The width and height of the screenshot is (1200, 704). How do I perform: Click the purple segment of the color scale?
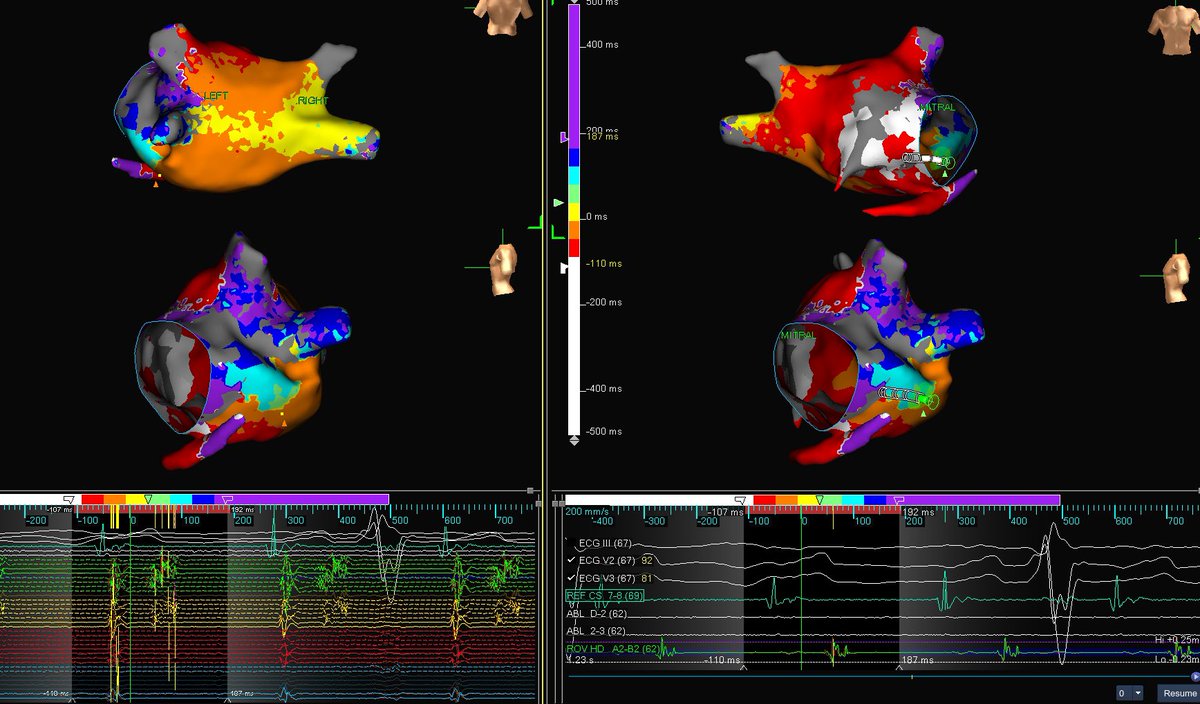point(574,75)
